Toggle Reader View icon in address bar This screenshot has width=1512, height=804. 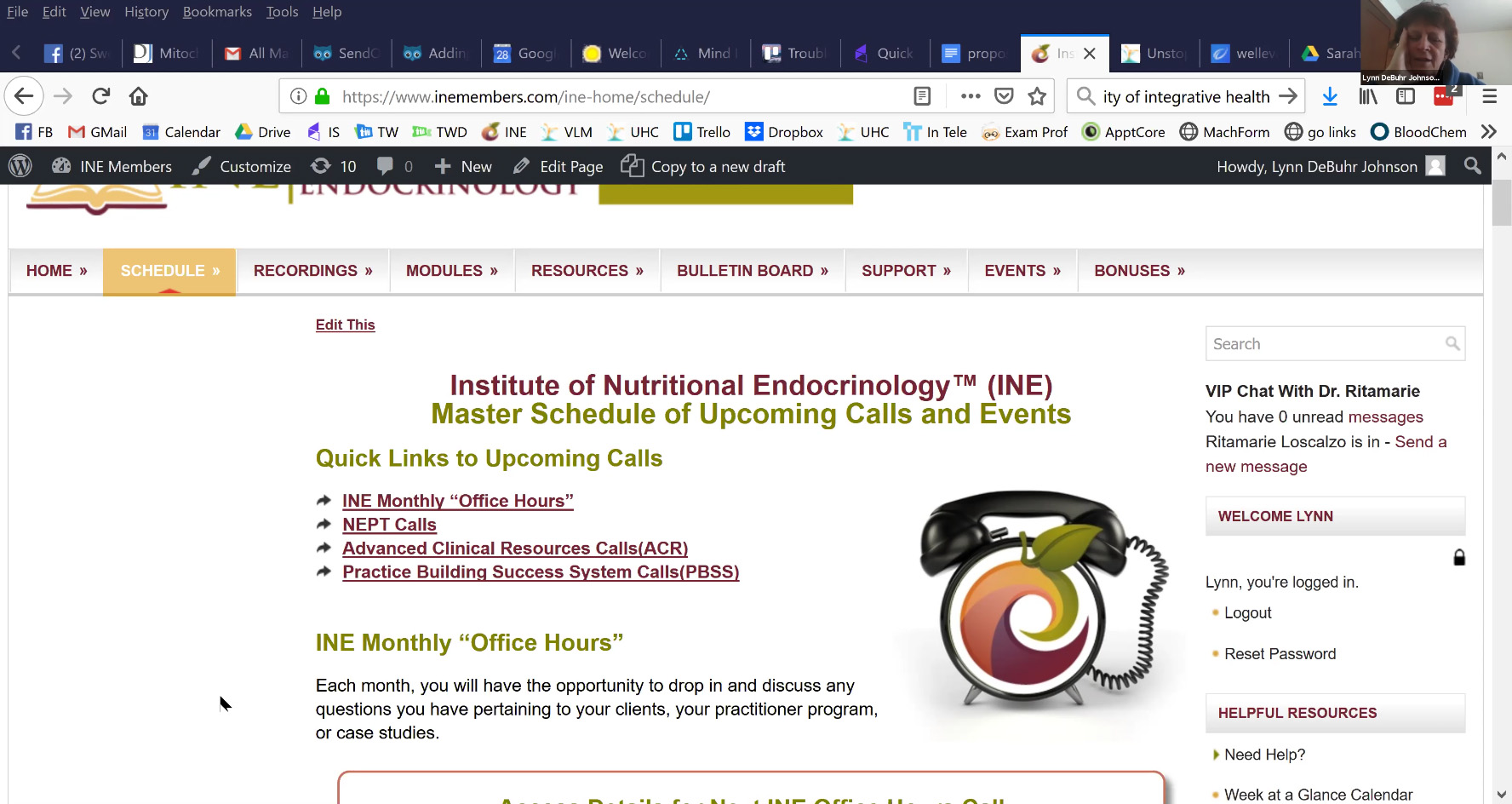click(x=922, y=96)
